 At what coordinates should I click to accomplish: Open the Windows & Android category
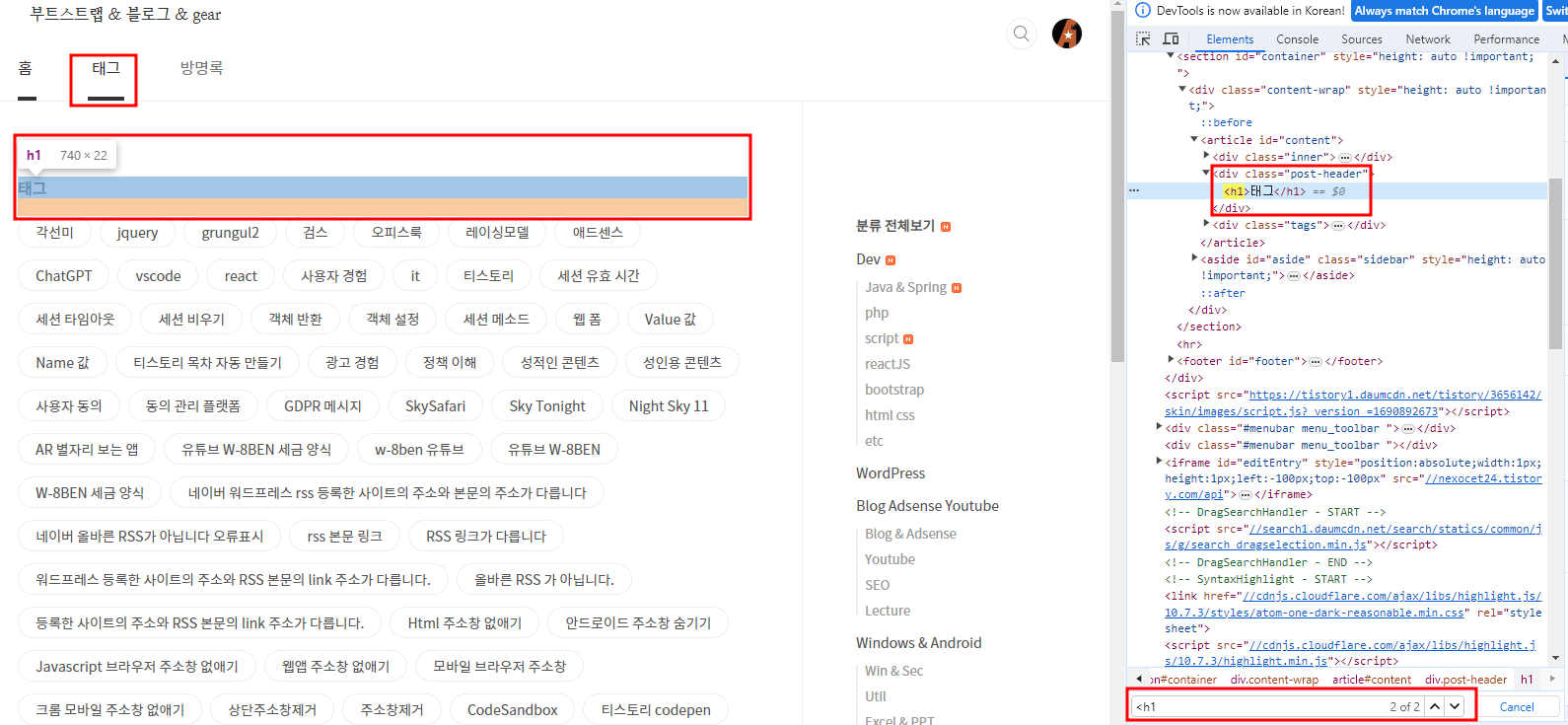pyautogui.click(x=919, y=643)
